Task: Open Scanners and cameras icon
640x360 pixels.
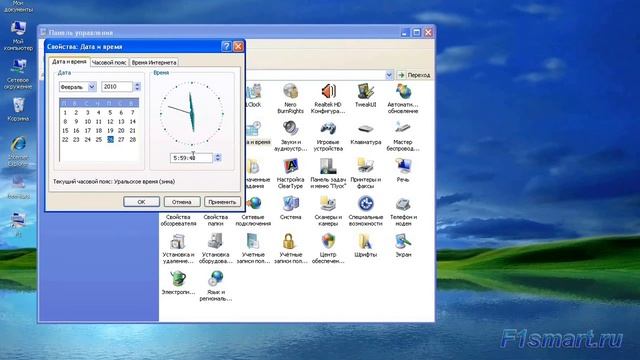Action: [x=328, y=211]
